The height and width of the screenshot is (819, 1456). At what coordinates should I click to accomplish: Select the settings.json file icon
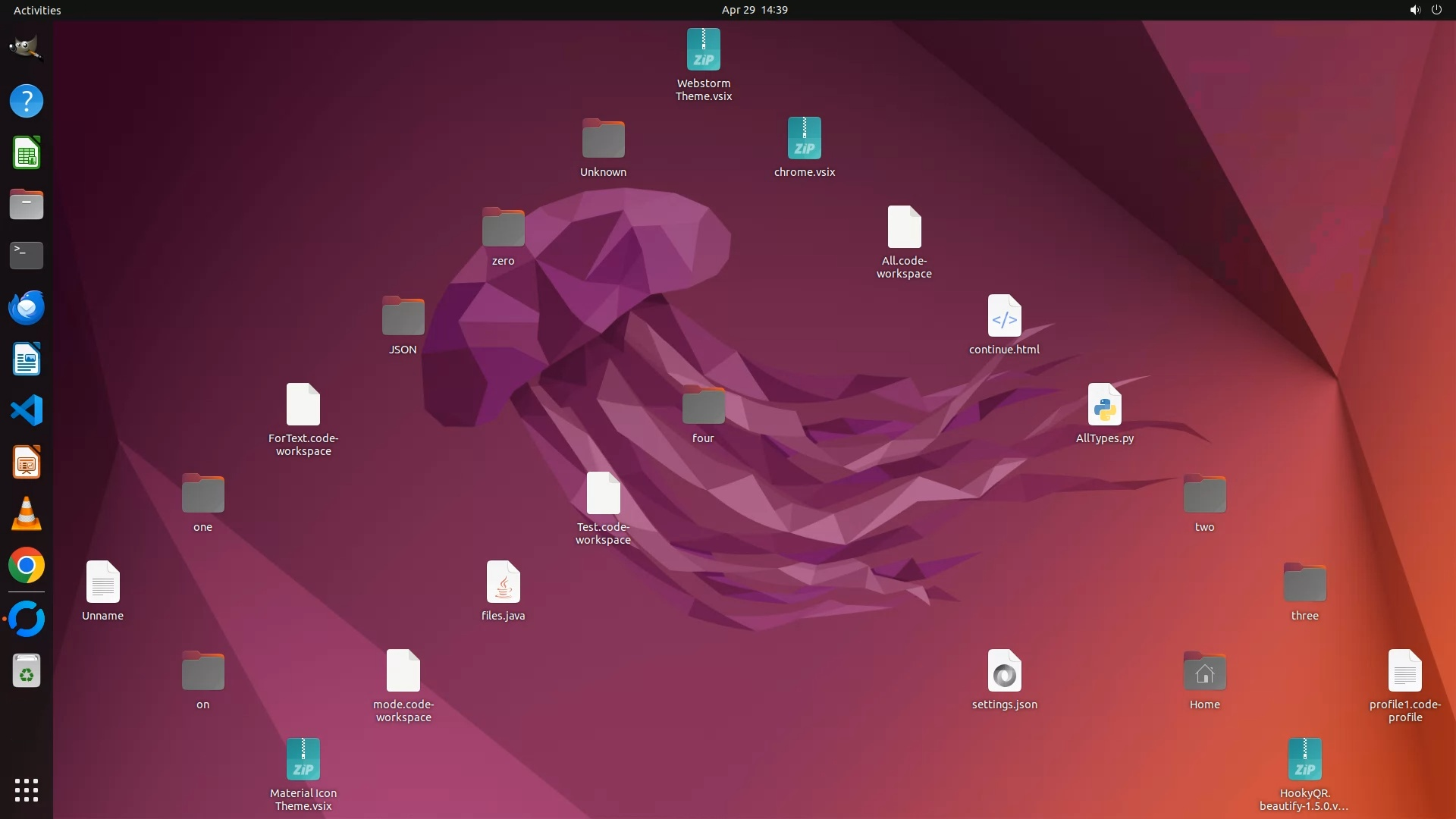click(1004, 671)
